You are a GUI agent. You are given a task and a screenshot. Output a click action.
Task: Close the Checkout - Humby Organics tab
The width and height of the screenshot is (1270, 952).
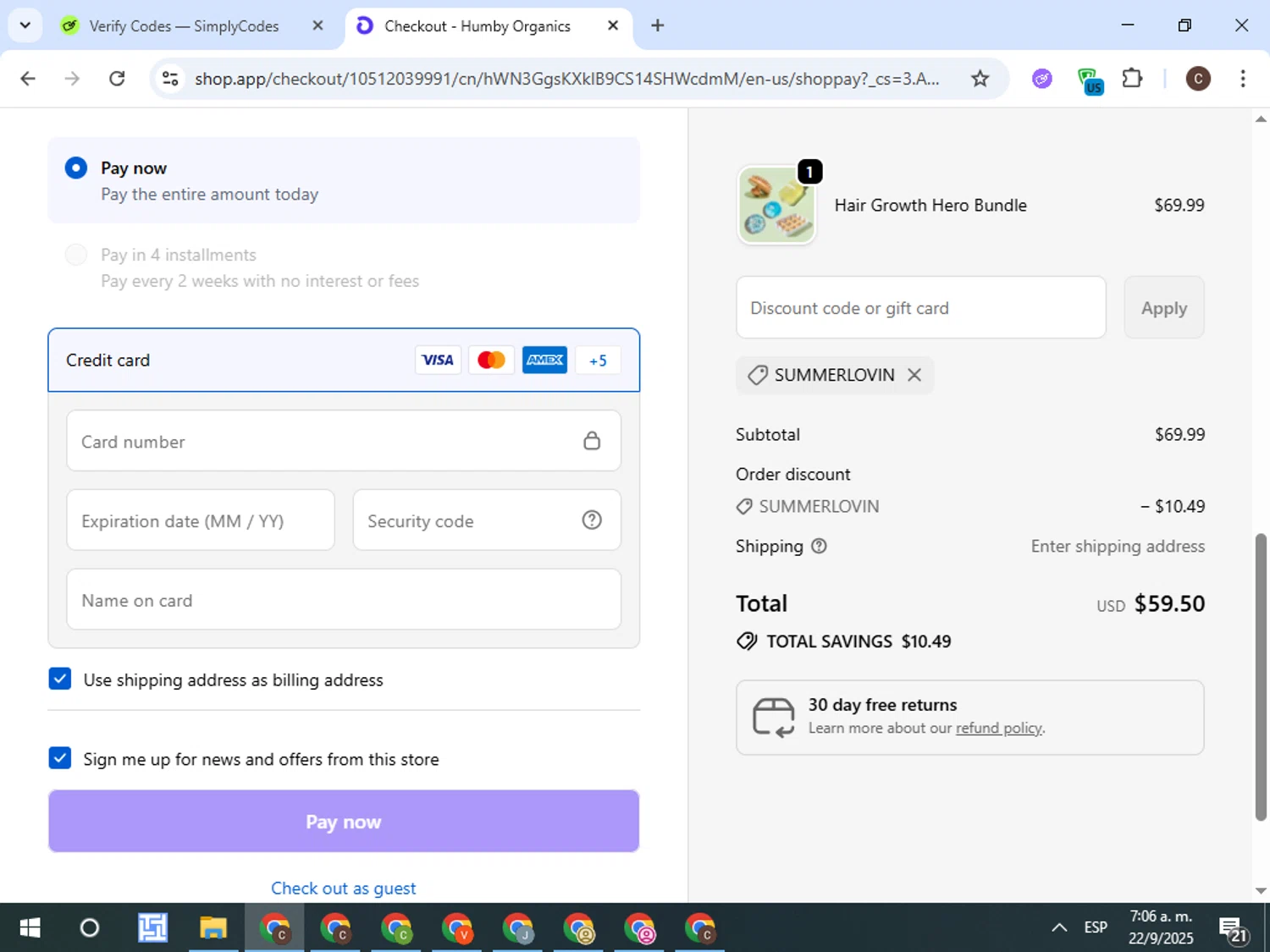[x=613, y=26]
